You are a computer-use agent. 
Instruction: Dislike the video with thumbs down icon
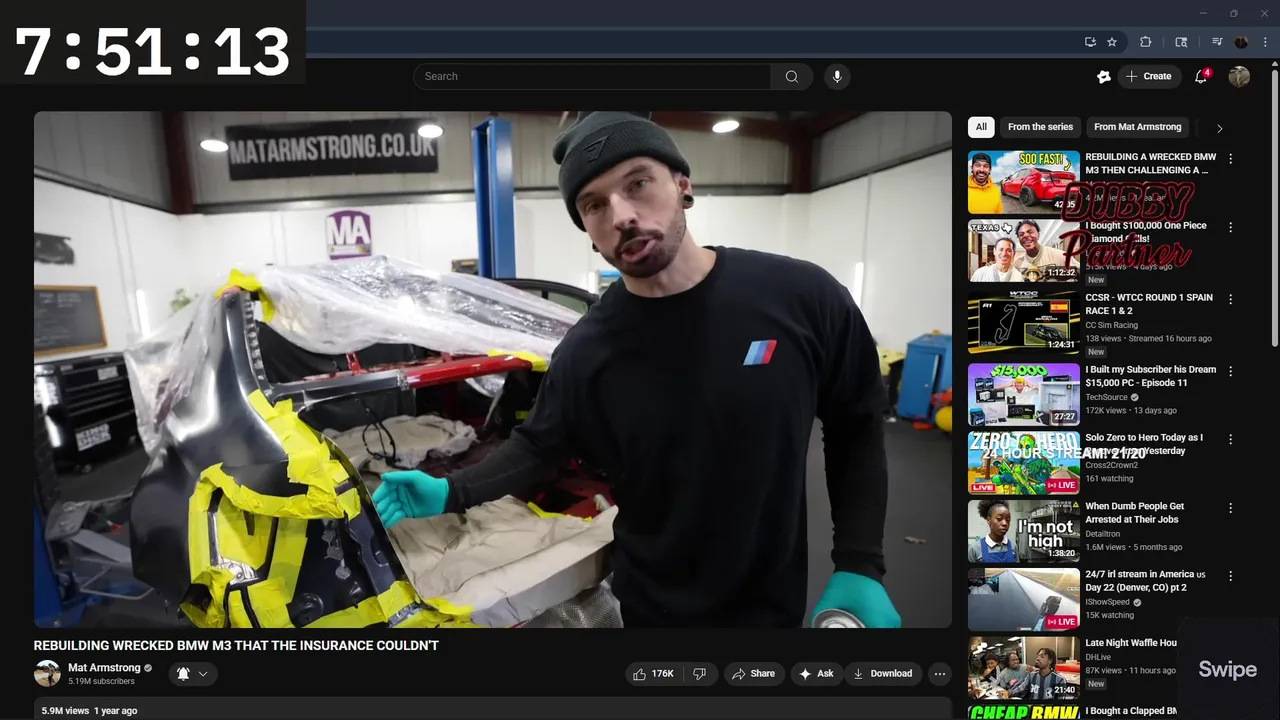coord(700,674)
